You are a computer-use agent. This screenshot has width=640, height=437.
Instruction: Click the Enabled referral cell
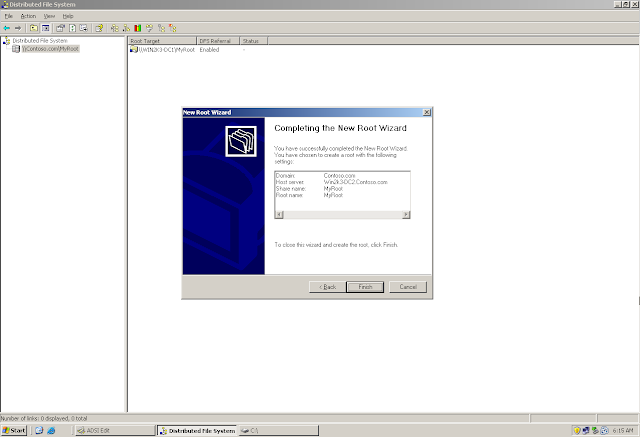click(209, 49)
